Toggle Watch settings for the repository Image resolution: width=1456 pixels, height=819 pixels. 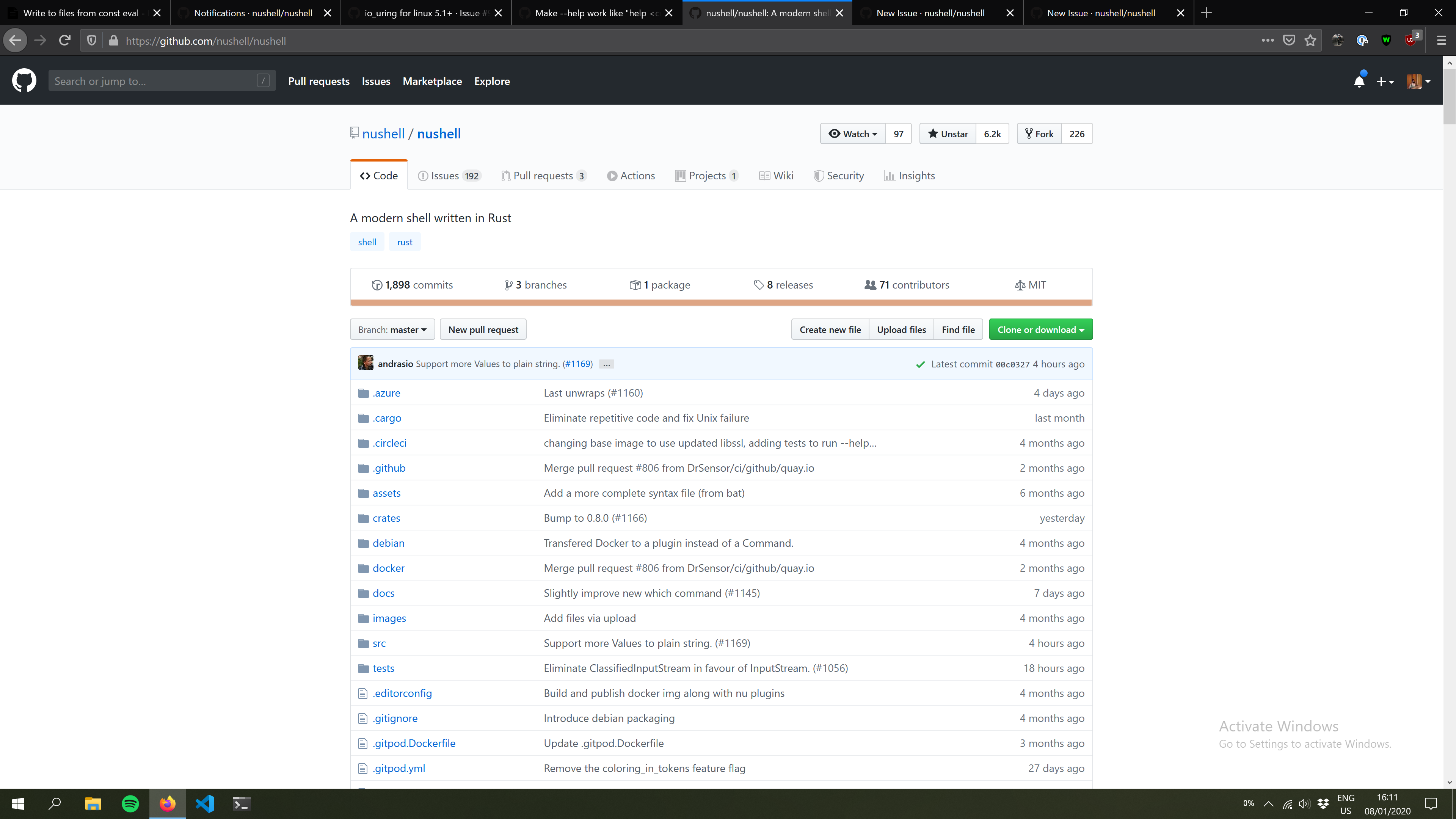coord(852,133)
